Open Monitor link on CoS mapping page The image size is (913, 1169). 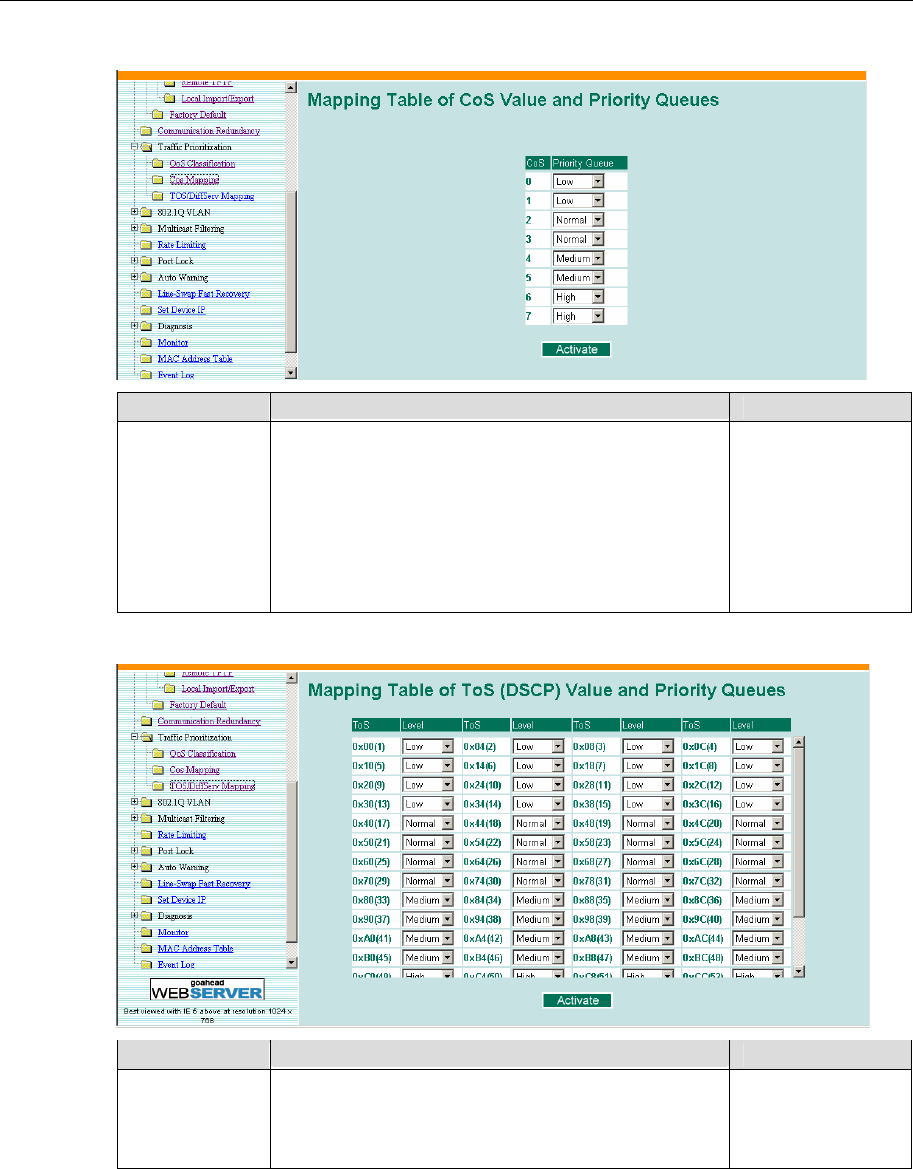(172, 342)
